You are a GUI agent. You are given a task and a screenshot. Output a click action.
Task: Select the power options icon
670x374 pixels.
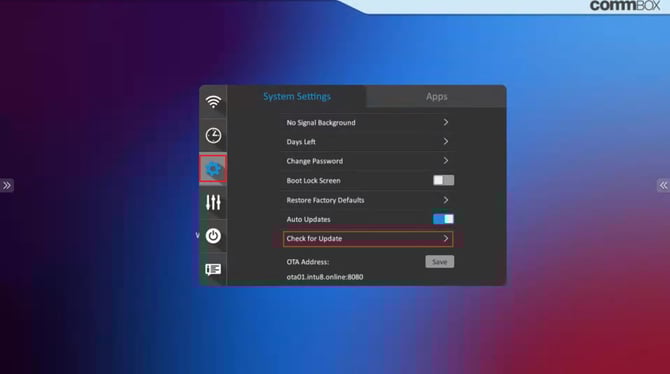pos(213,236)
